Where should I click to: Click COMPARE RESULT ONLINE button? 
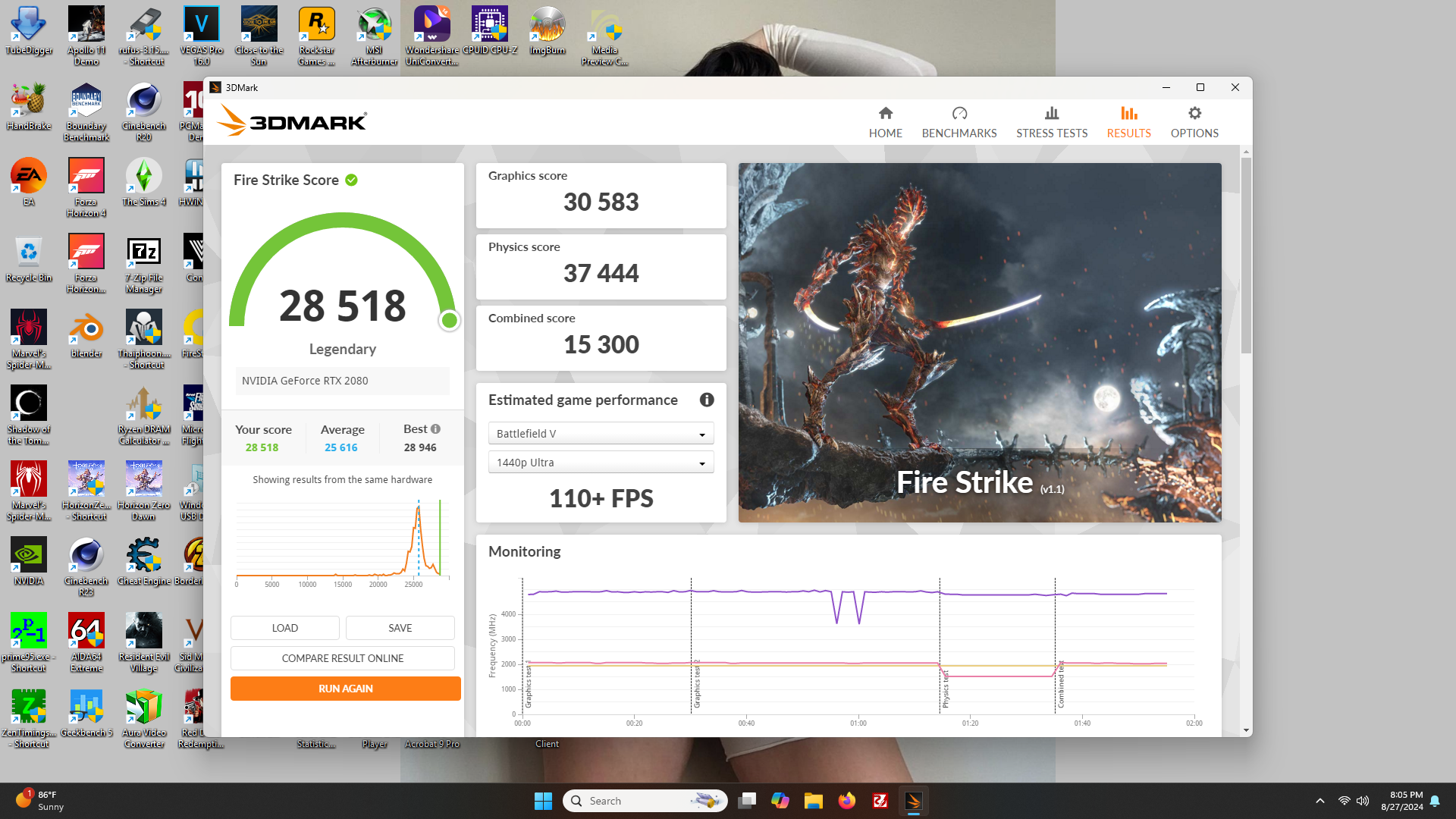343,658
